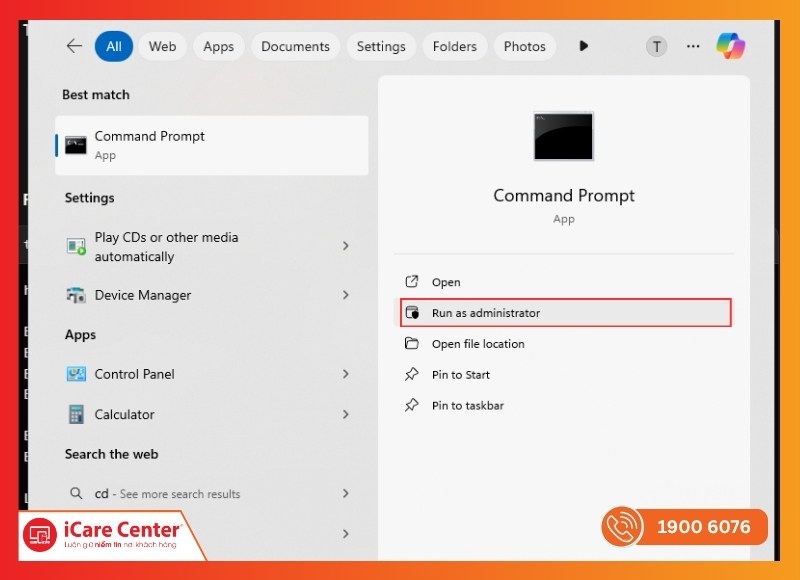Click the back arrow to exit search

[x=74, y=45]
